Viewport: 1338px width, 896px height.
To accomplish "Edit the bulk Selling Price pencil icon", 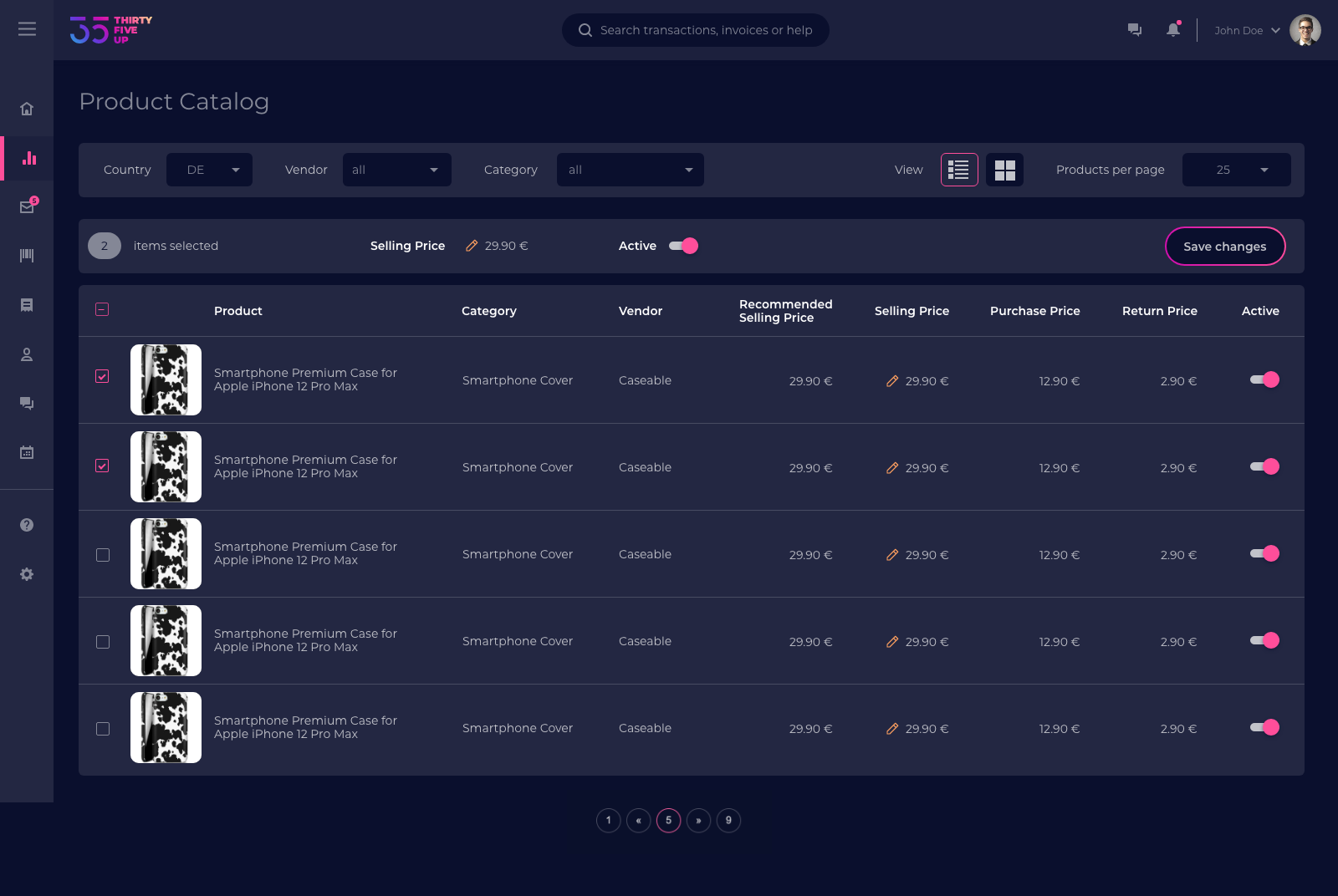I will tap(472, 246).
